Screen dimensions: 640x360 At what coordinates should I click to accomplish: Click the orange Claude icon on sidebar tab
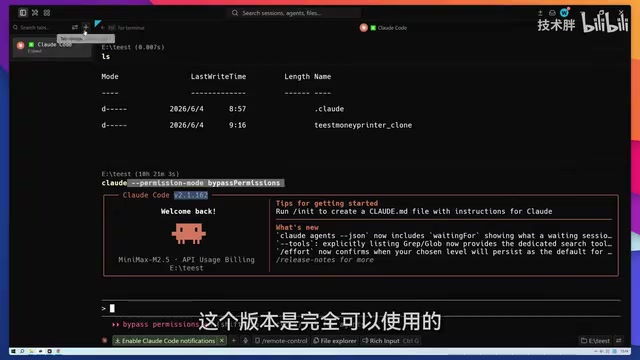tap(20, 45)
